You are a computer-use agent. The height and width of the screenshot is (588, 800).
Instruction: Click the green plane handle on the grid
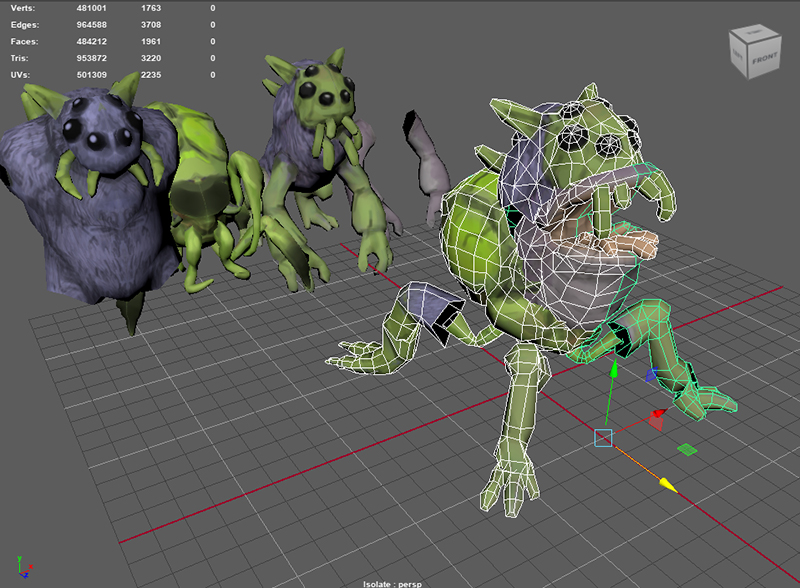[x=687, y=450]
